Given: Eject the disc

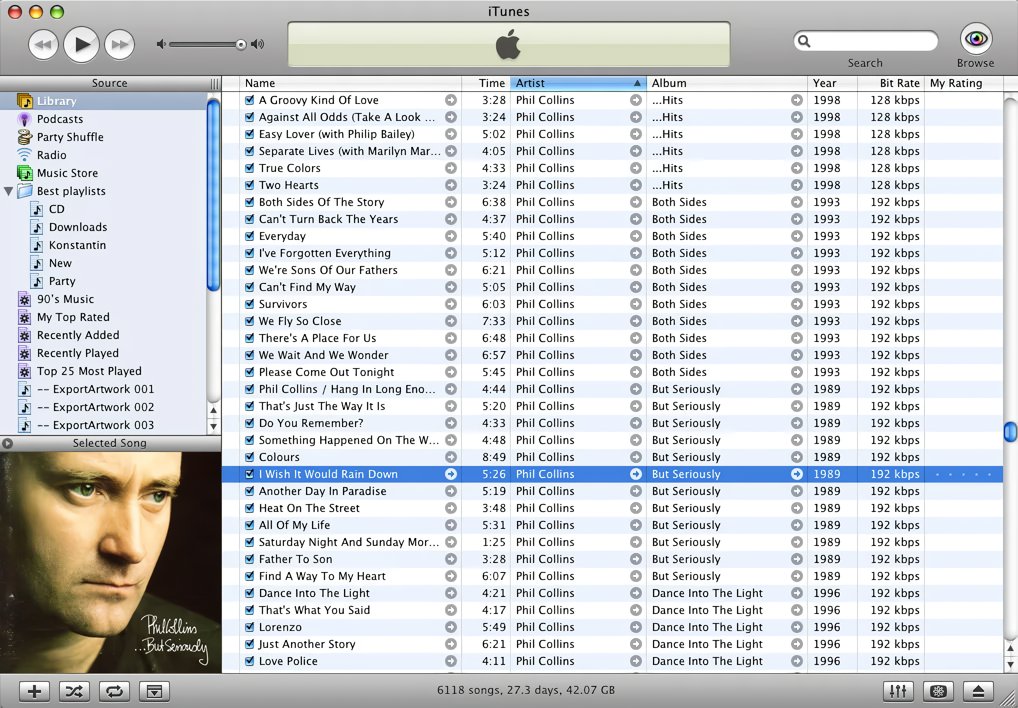Looking at the screenshot, I should click(x=977, y=691).
